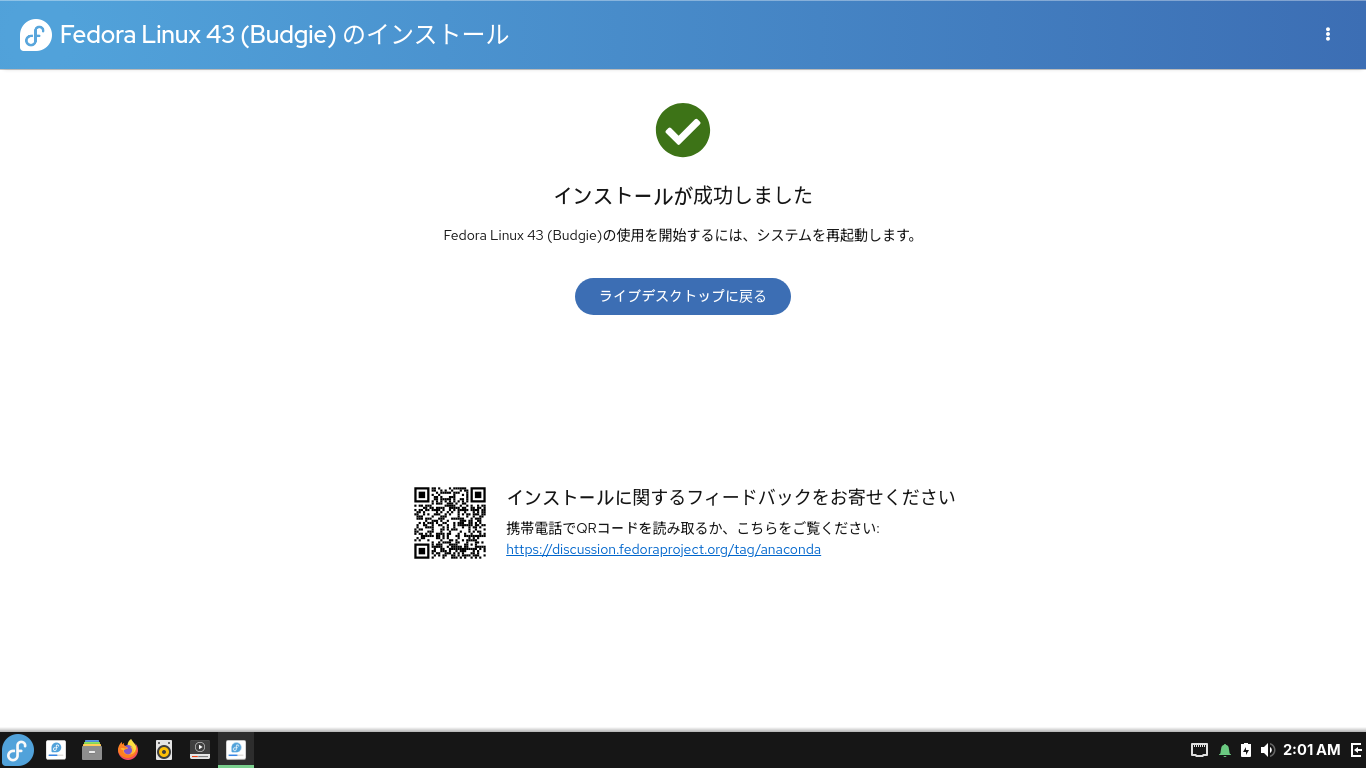Click the feedback QR code image
The image size is (1366, 768).
pyautogui.click(x=450, y=523)
